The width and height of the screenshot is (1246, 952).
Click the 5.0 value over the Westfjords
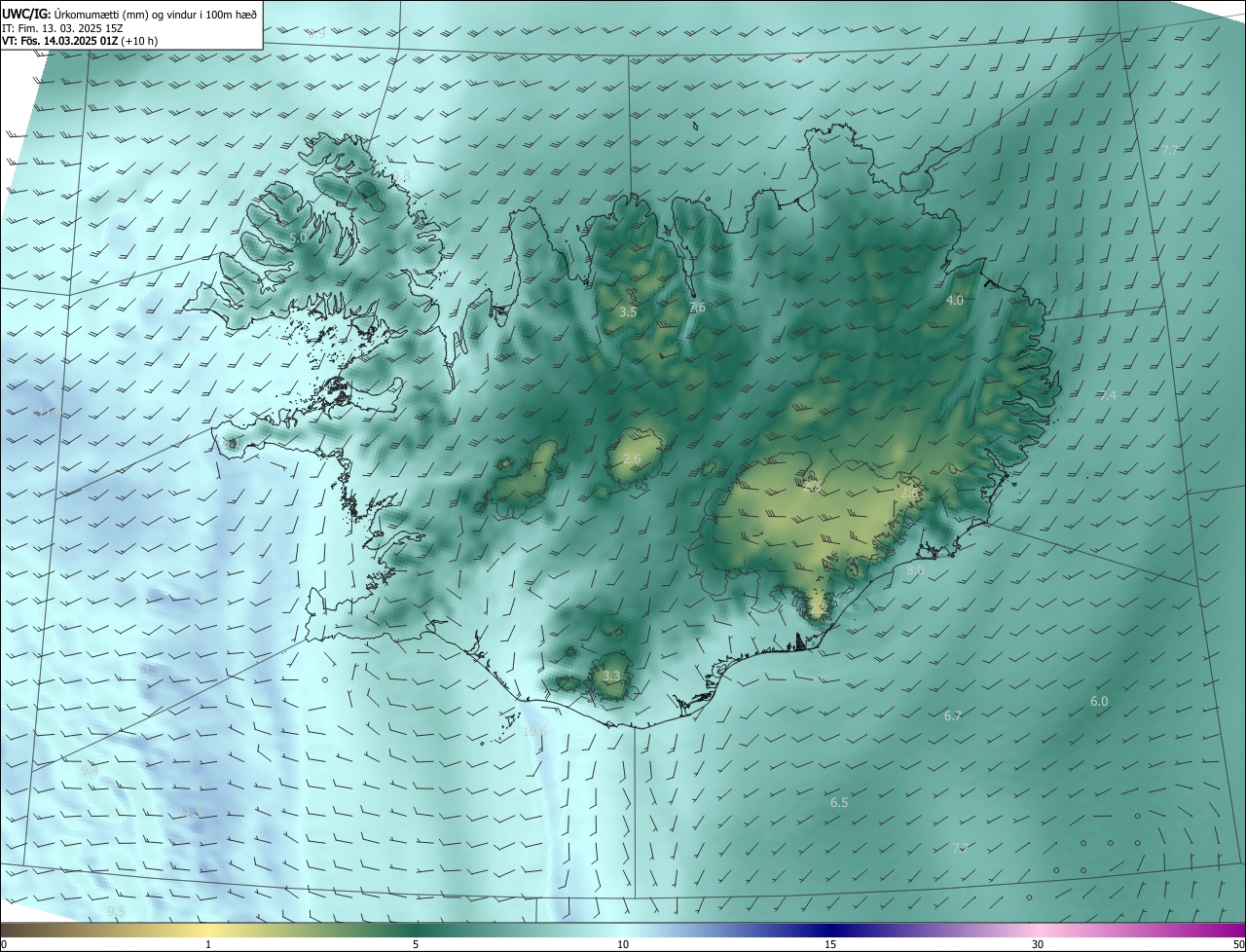(299, 238)
